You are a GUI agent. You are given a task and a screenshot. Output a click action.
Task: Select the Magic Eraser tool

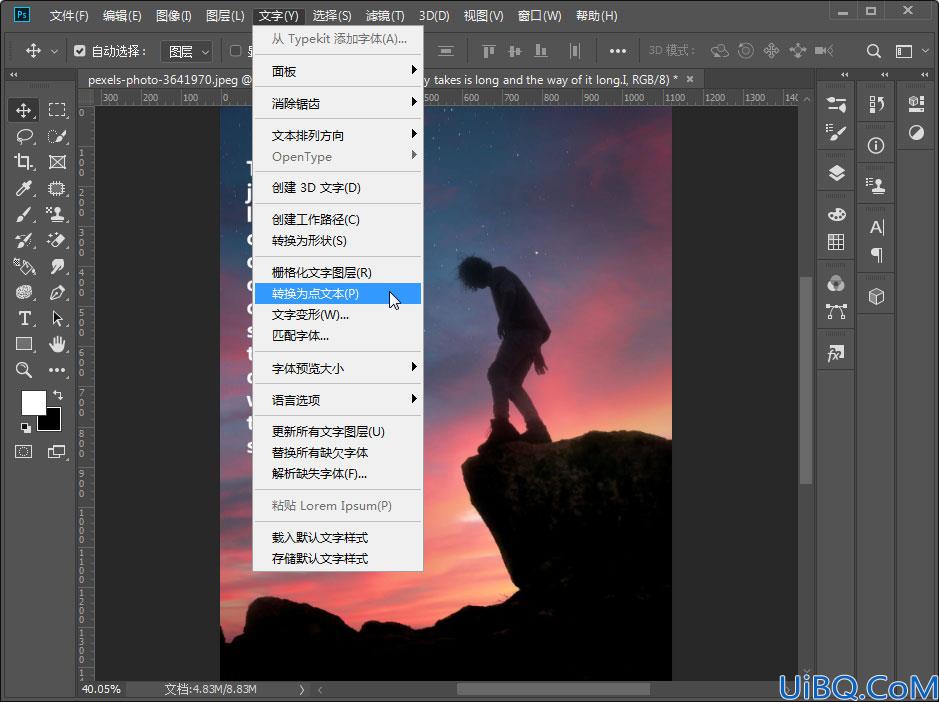[57, 241]
